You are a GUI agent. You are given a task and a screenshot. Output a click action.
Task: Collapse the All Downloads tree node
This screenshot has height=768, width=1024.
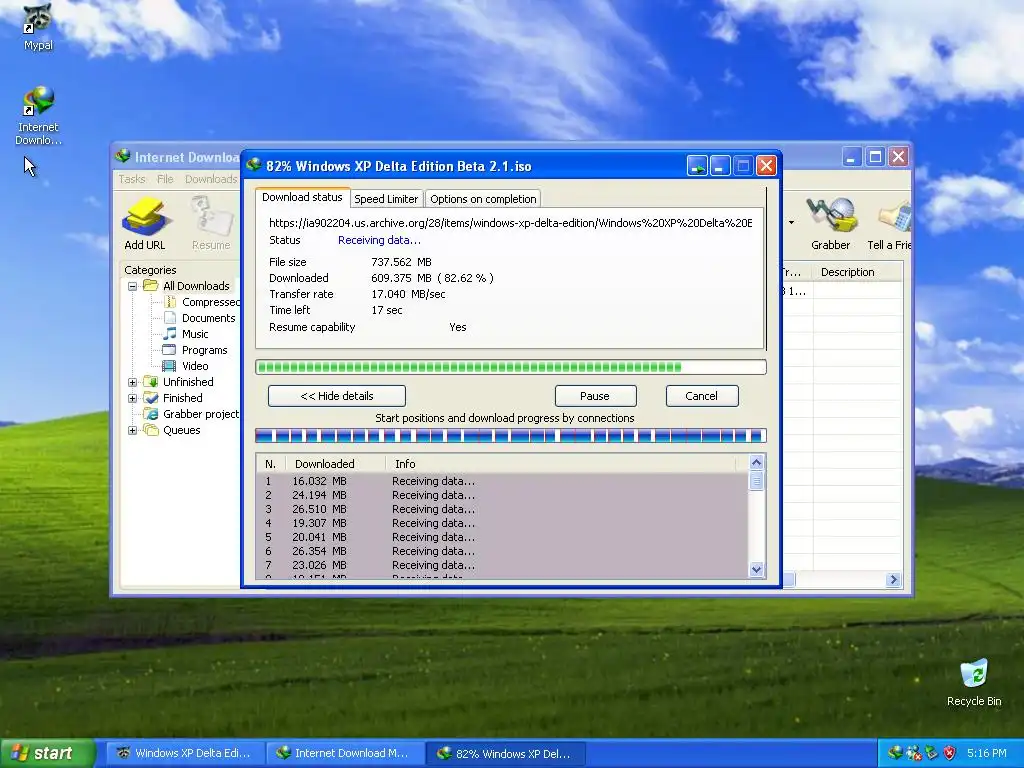133,286
